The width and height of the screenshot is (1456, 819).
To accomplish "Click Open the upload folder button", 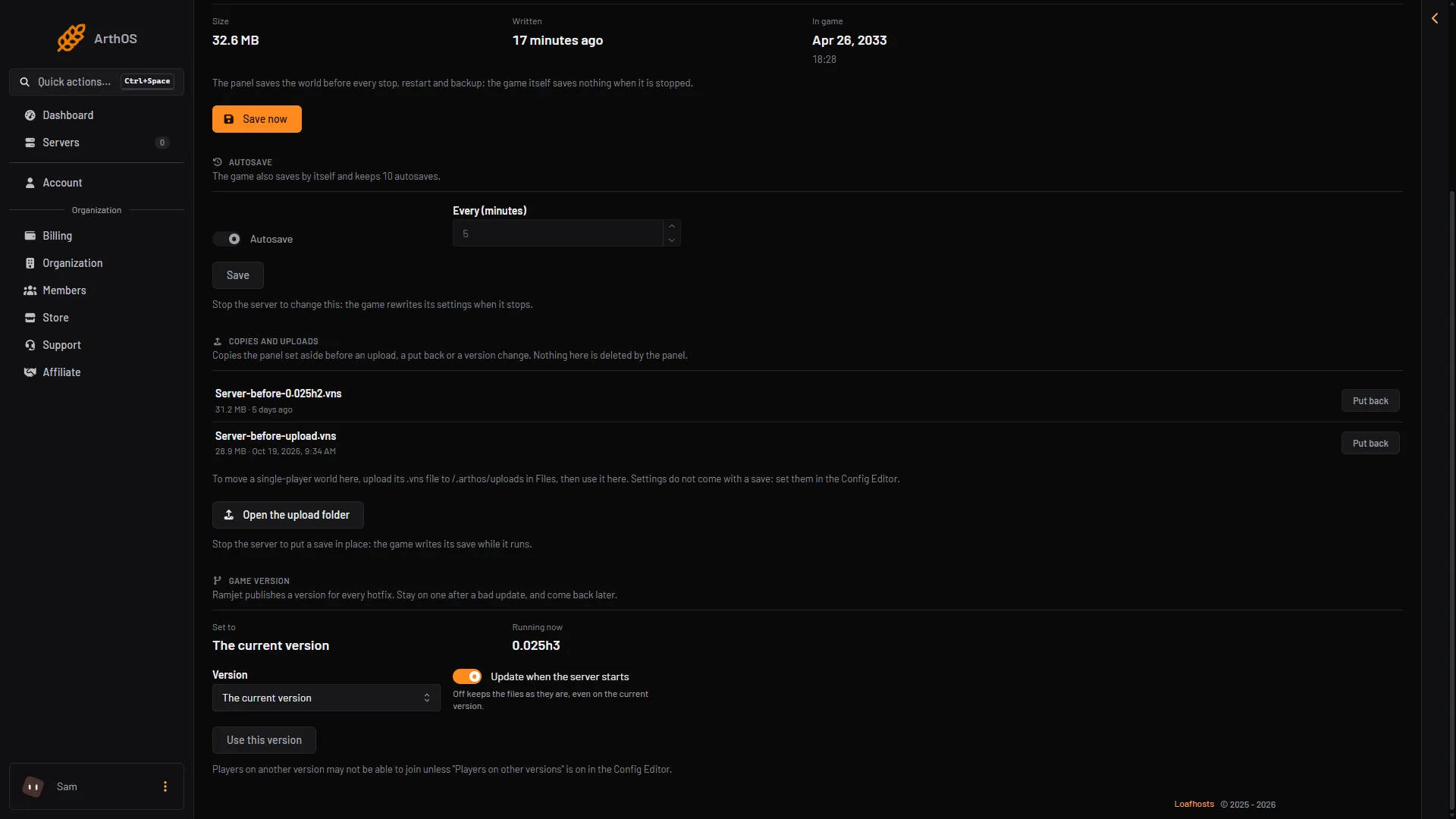I will [x=288, y=515].
